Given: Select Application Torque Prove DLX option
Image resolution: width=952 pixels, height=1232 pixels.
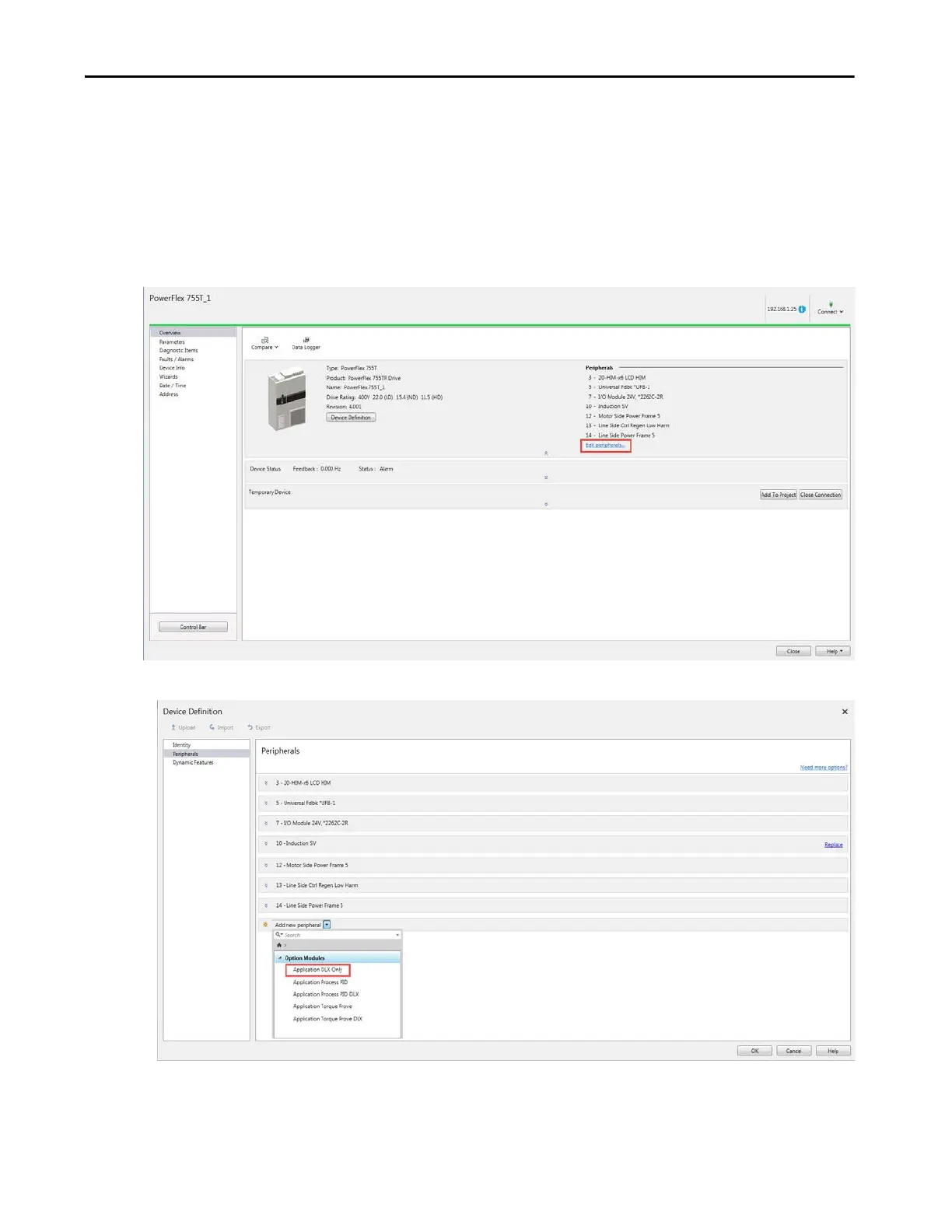Looking at the screenshot, I should pyautogui.click(x=327, y=1019).
